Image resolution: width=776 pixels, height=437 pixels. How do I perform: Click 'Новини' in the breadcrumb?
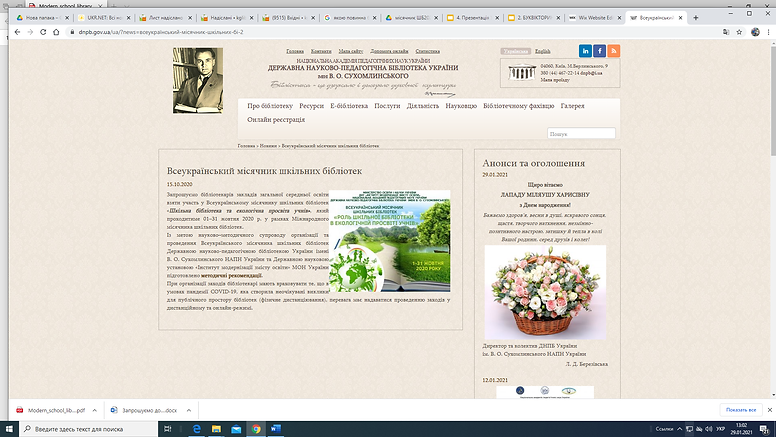pos(268,146)
